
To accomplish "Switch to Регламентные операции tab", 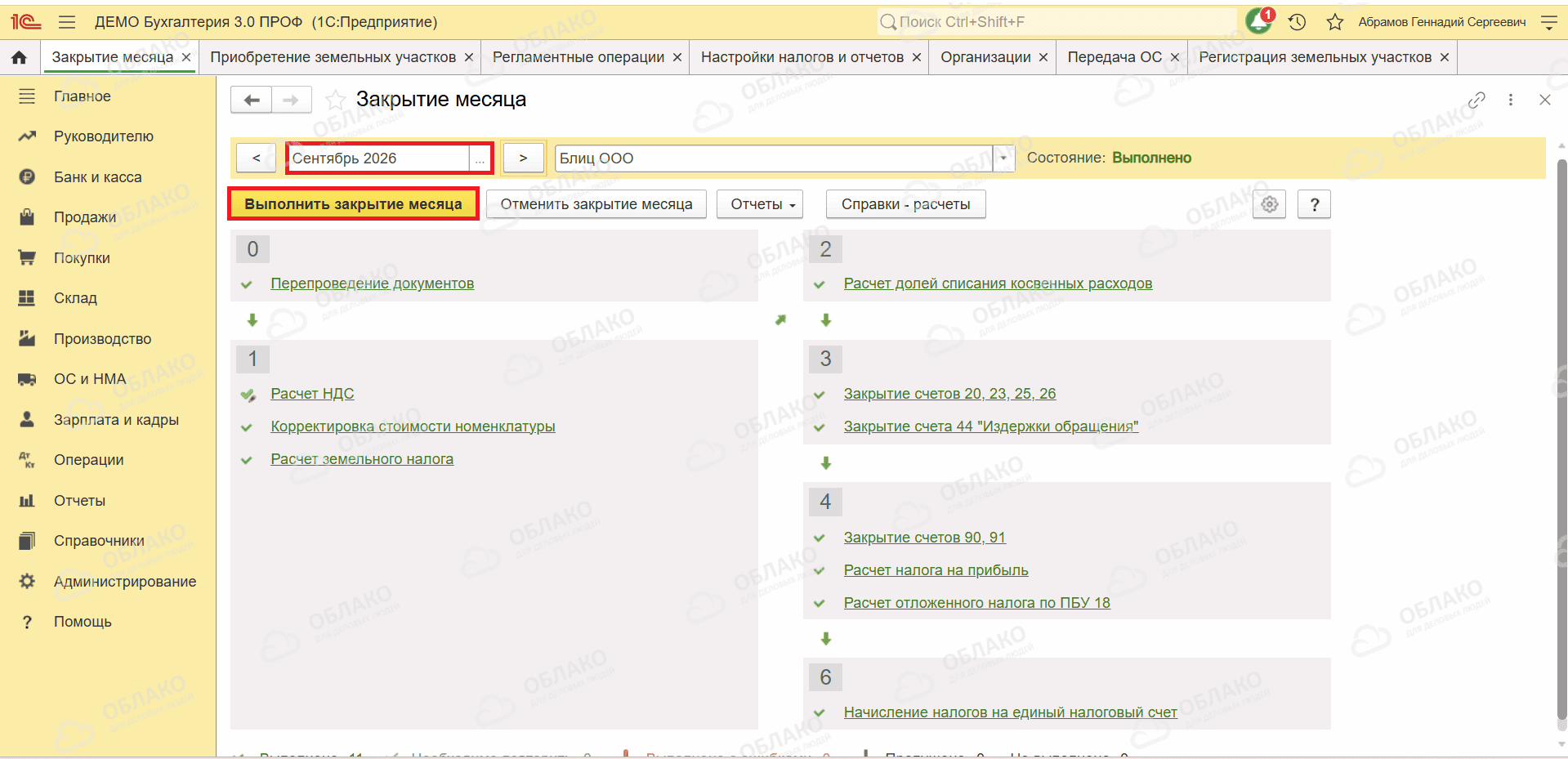I will (x=579, y=57).
